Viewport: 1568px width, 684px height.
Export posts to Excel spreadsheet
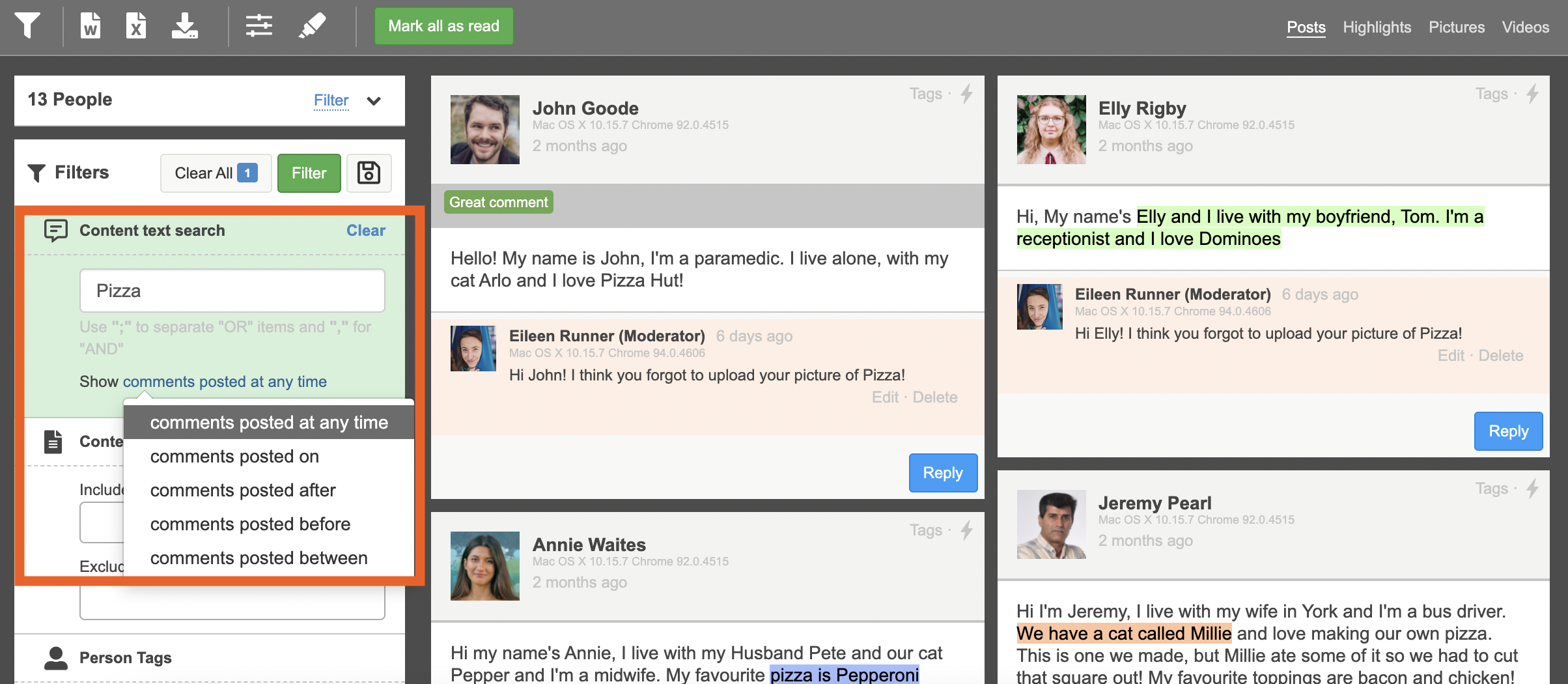[x=135, y=26]
